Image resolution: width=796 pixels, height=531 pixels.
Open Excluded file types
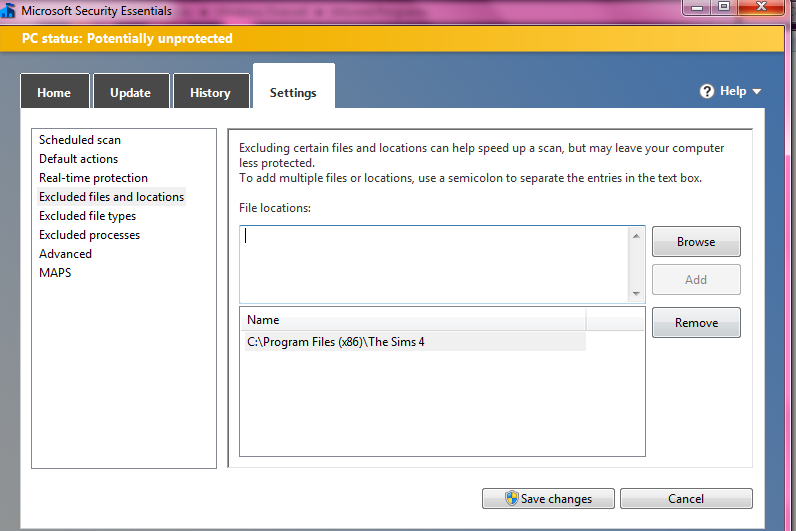(87, 216)
